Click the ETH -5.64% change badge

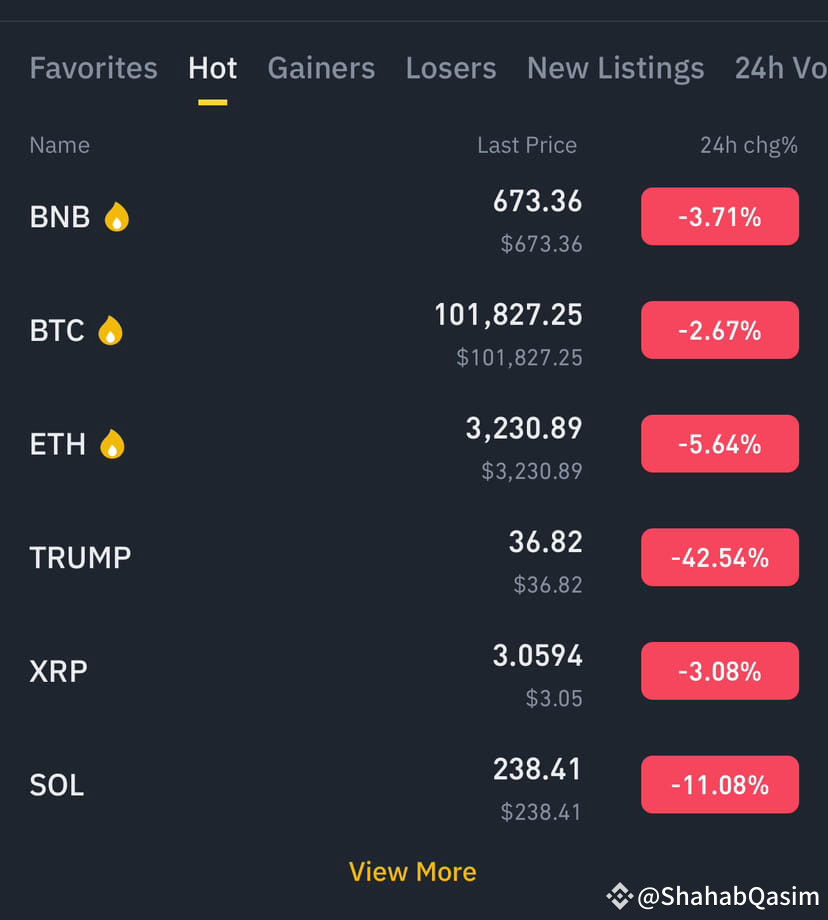[x=719, y=444]
